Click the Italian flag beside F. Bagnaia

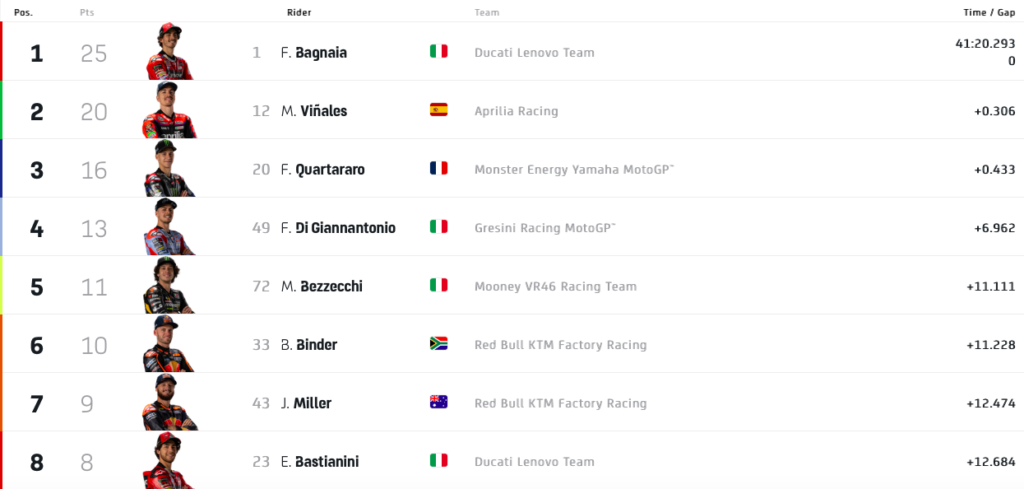point(438,51)
